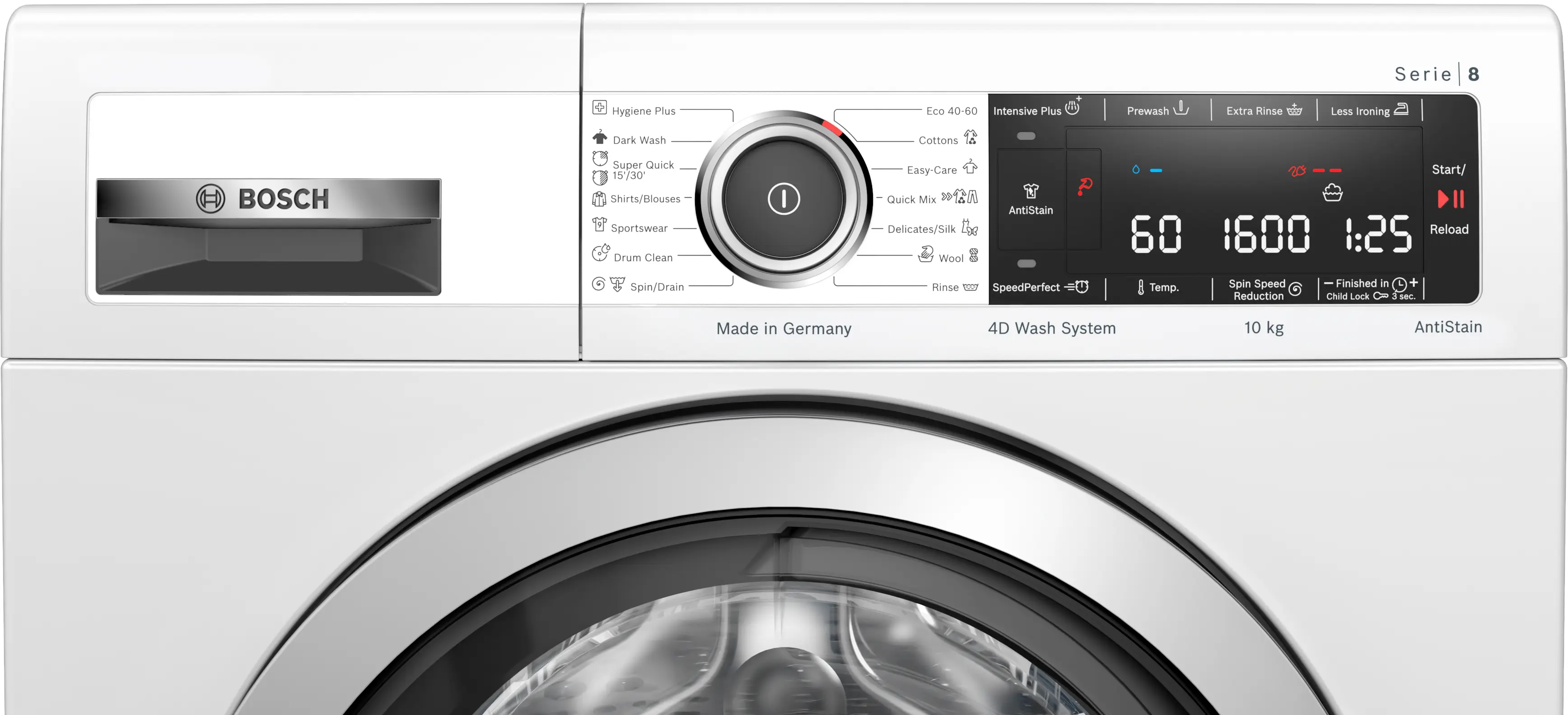Tap the red marker on the program dial
1568x715 pixels.
pos(832,127)
